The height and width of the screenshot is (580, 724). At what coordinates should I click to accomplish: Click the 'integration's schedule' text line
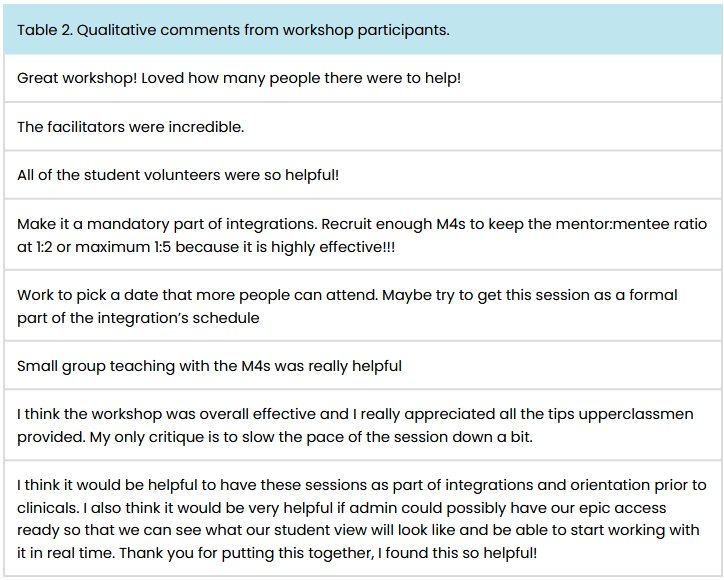[138, 318]
